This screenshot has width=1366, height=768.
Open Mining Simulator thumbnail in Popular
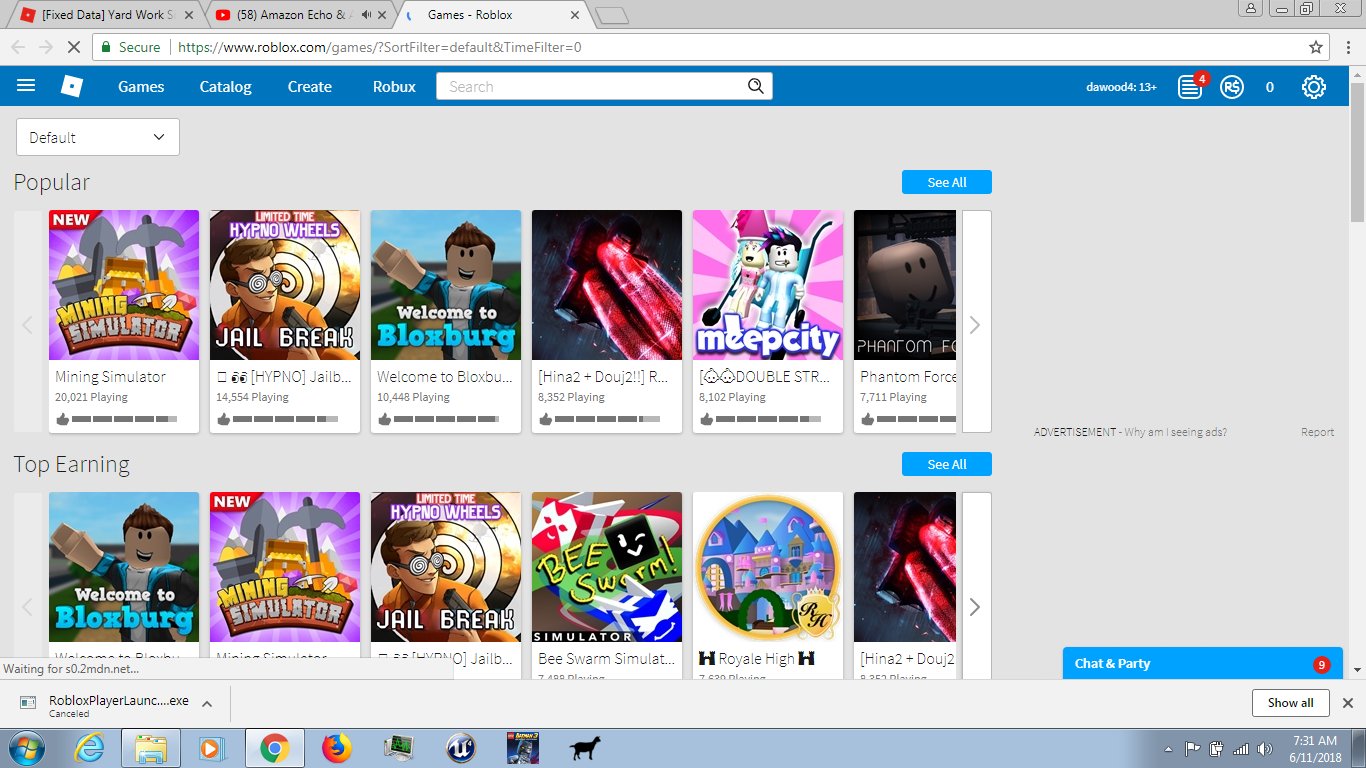pyautogui.click(x=124, y=285)
